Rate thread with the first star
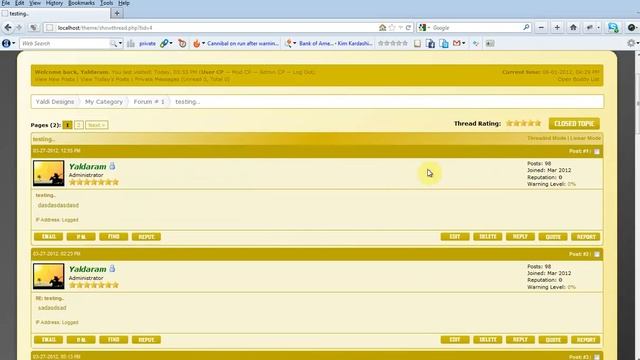 pos(509,123)
